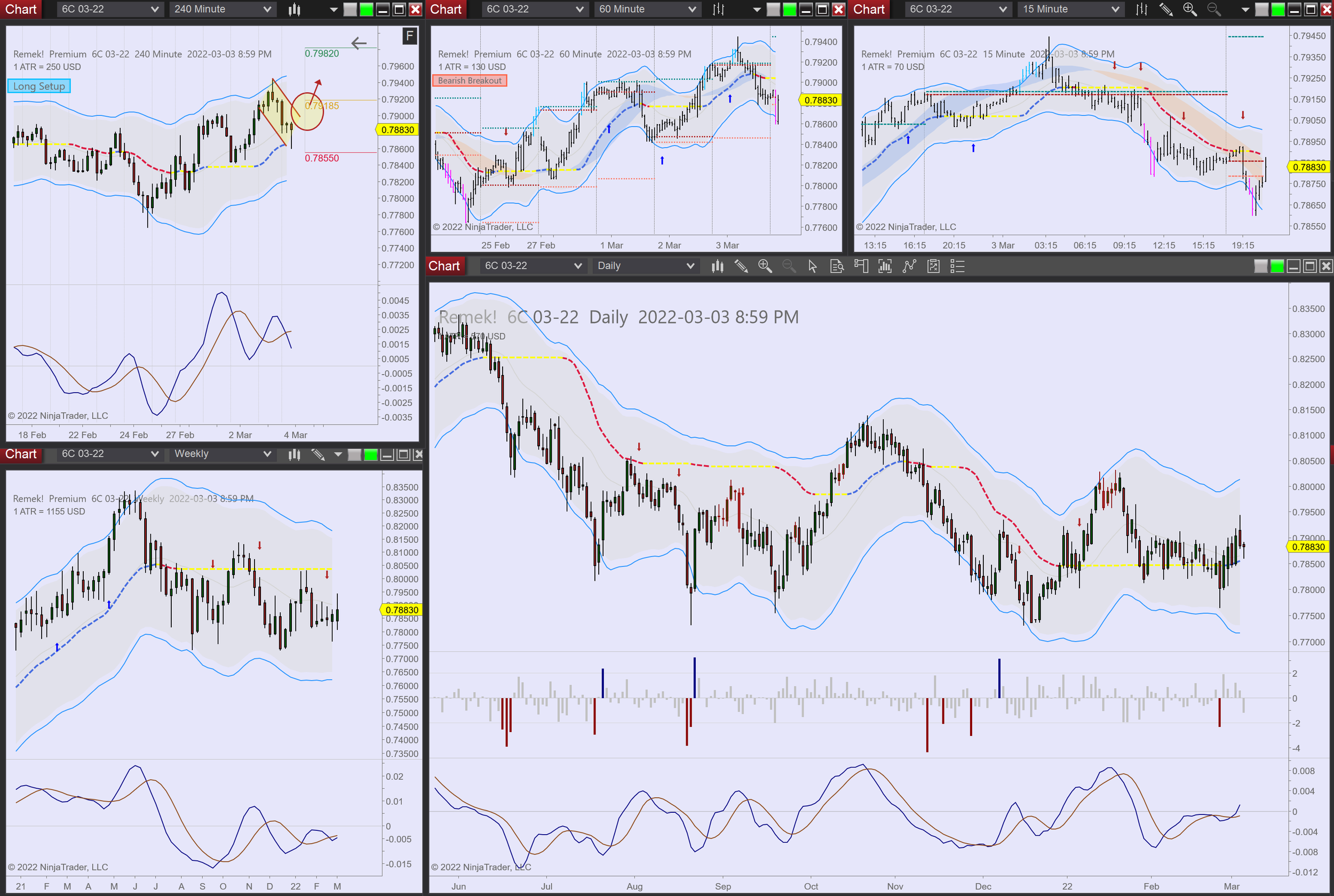Open chart style bars icon in Daily chart
The height and width of the screenshot is (896, 1334).
pyautogui.click(x=717, y=266)
